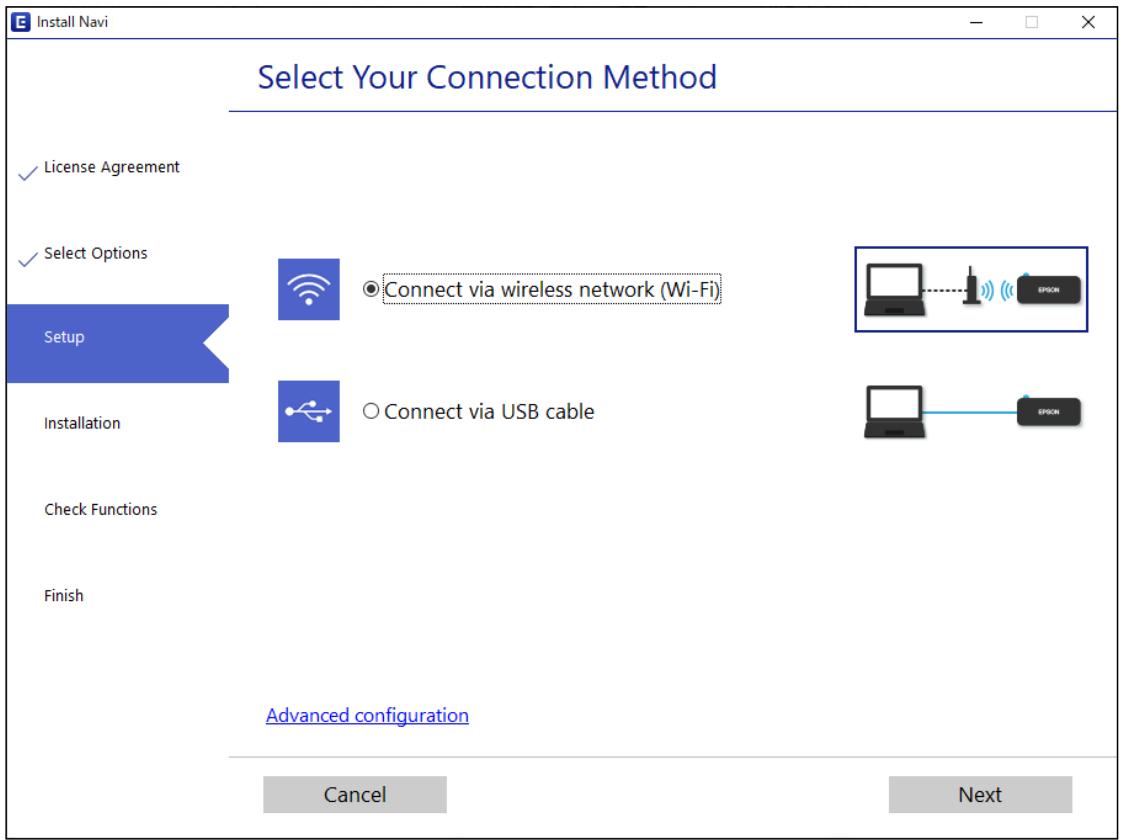Viewport: 1123px width, 840px height.
Task: Click the USB symbol icon tile
Action: point(309,411)
